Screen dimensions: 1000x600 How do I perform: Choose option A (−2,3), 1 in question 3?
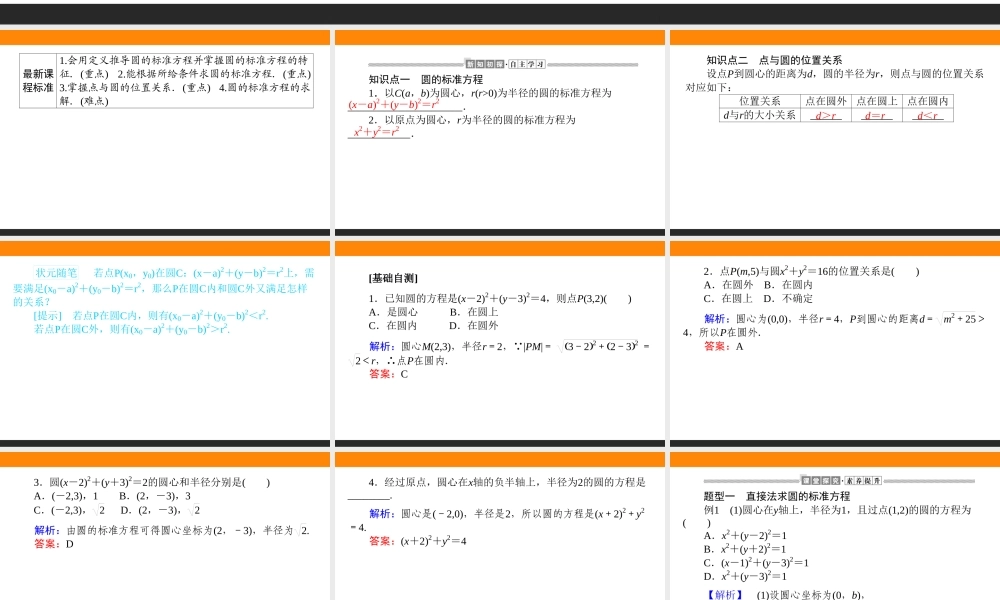(66, 496)
